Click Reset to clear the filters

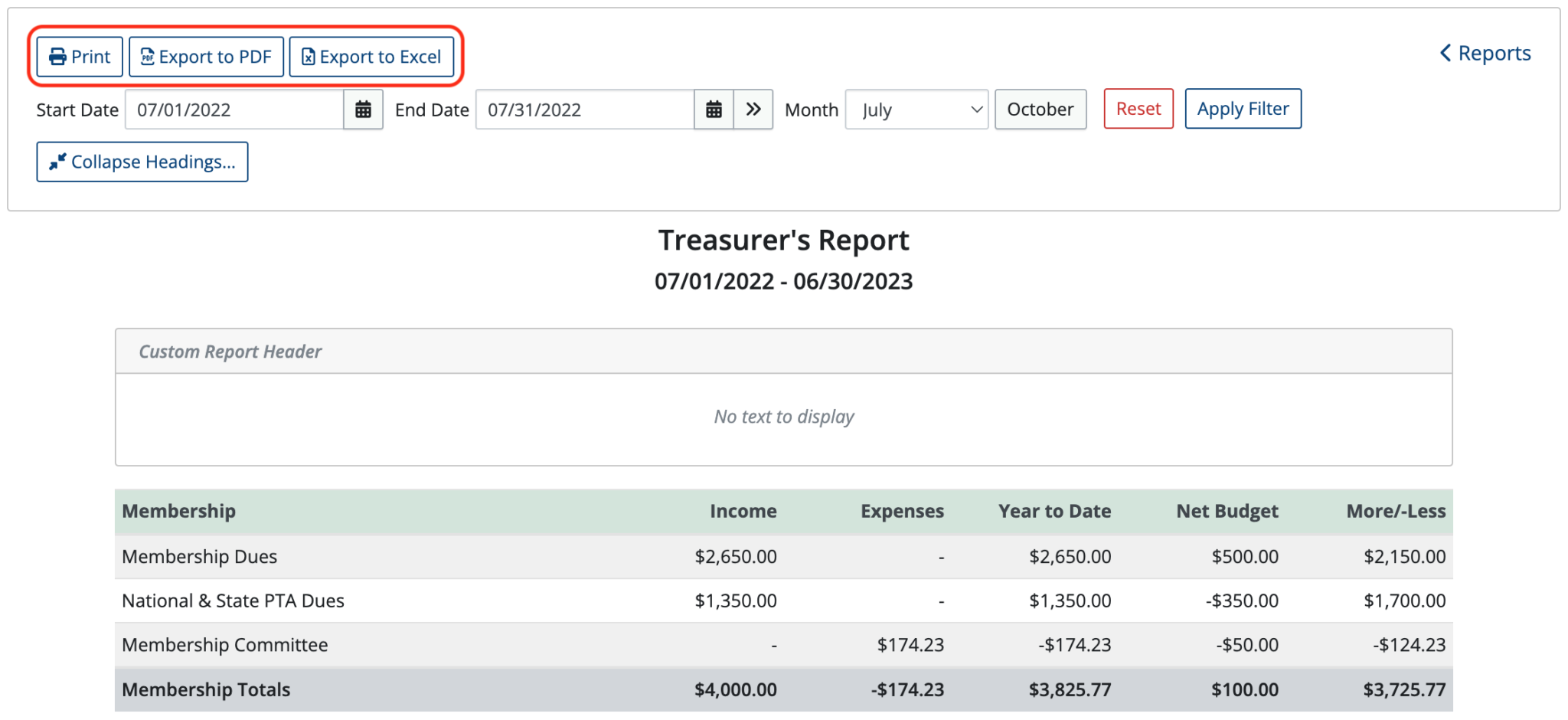(1138, 109)
